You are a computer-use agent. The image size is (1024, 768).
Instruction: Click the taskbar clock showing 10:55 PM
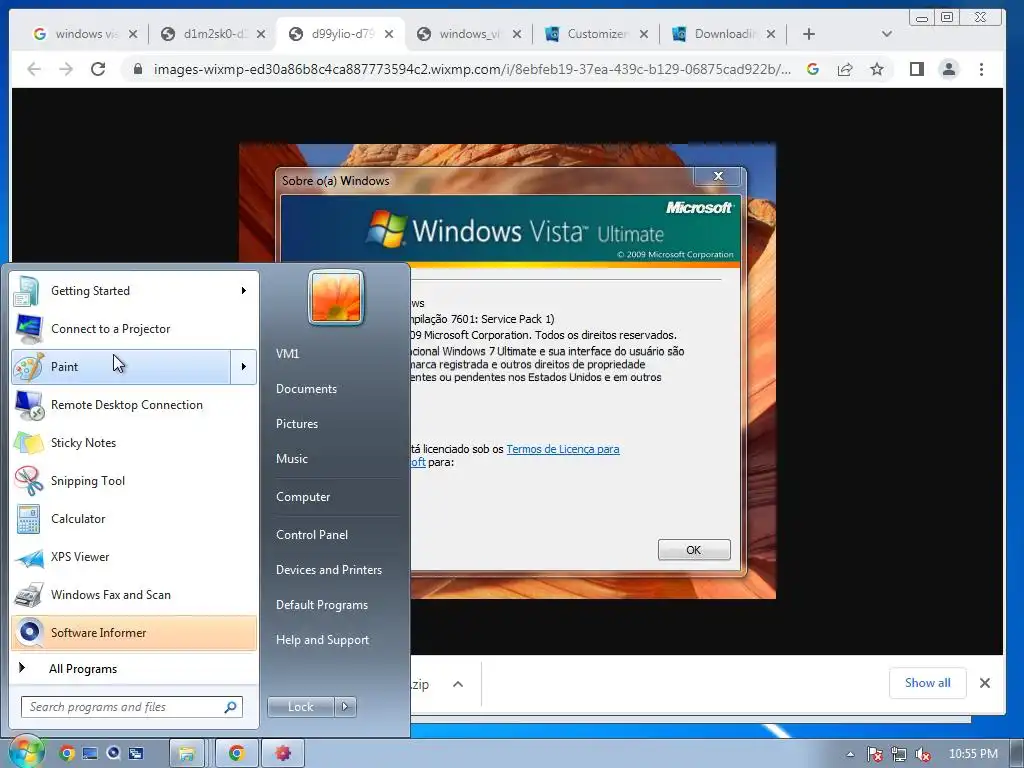(973, 754)
